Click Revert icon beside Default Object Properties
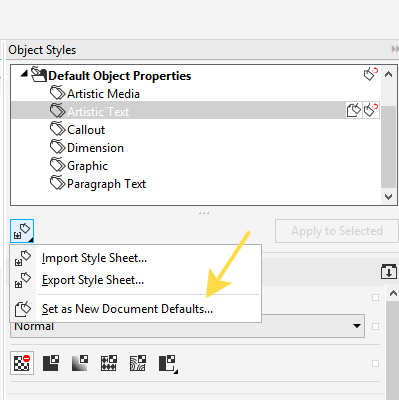The image size is (399, 400). click(371, 74)
